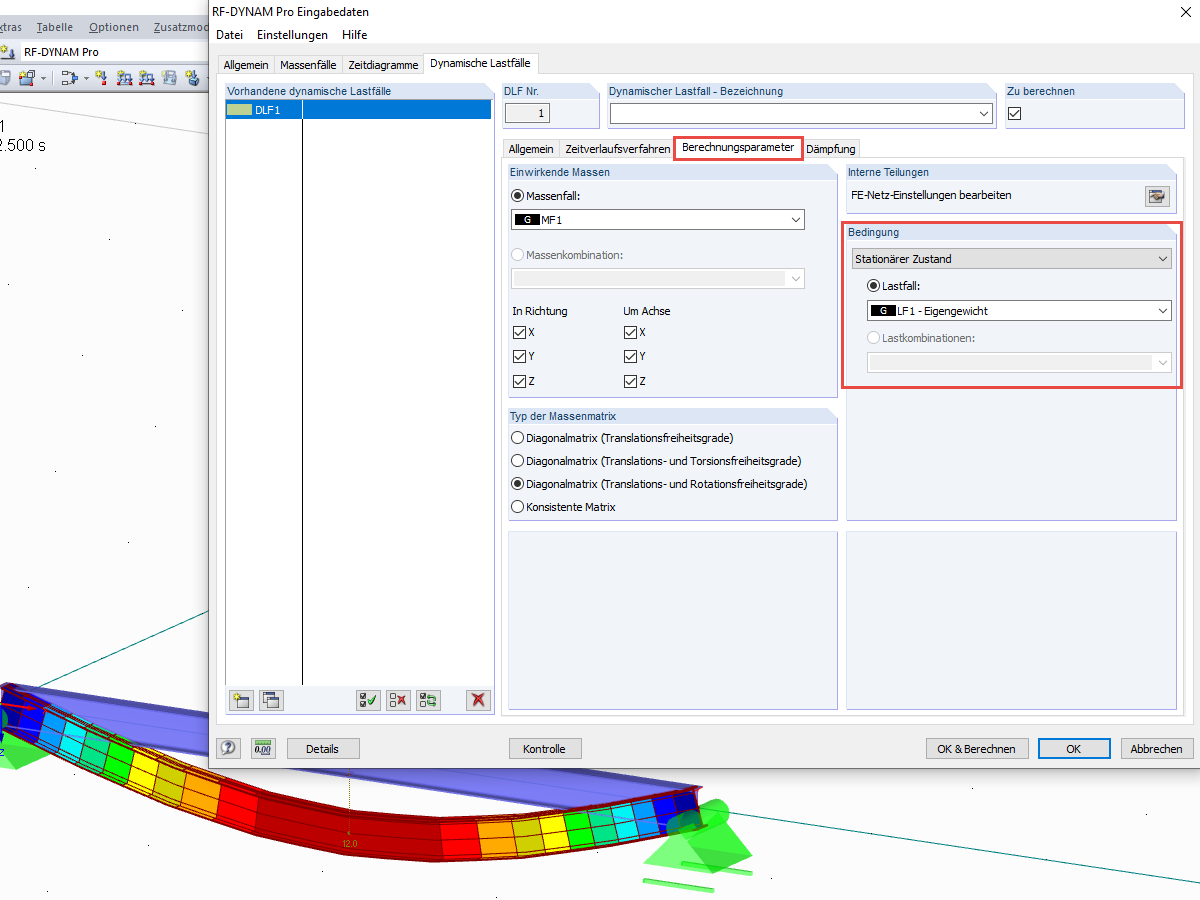Image resolution: width=1200 pixels, height=900 pixels.
Task: Toggle In Richtung Z checkbox
Action: (519, 381)
